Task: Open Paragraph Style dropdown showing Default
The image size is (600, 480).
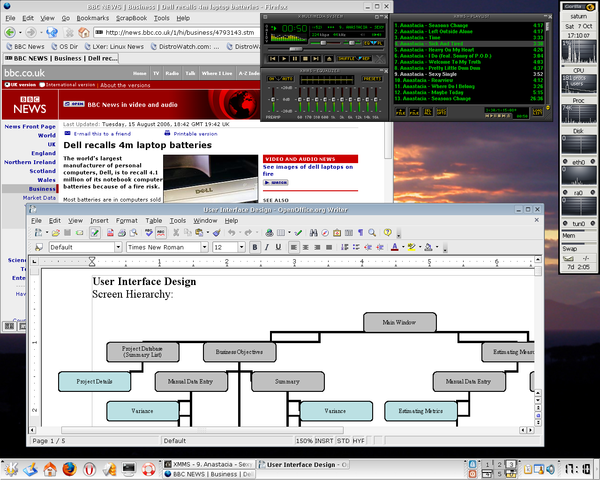Action: point(118,247)
